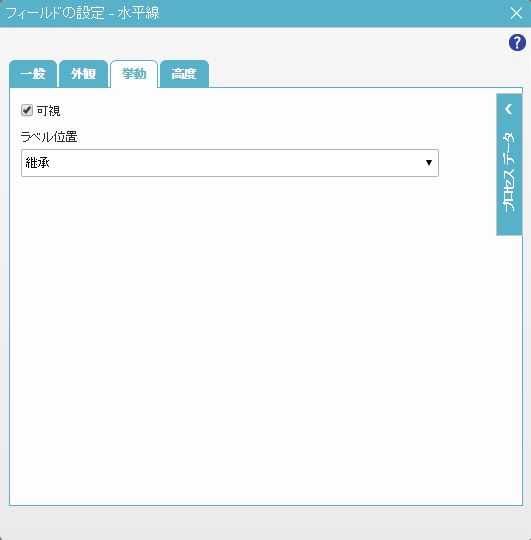Click the フィールドの設定 - 水平線 title text
531x540 pixels.
pos(82,13)
